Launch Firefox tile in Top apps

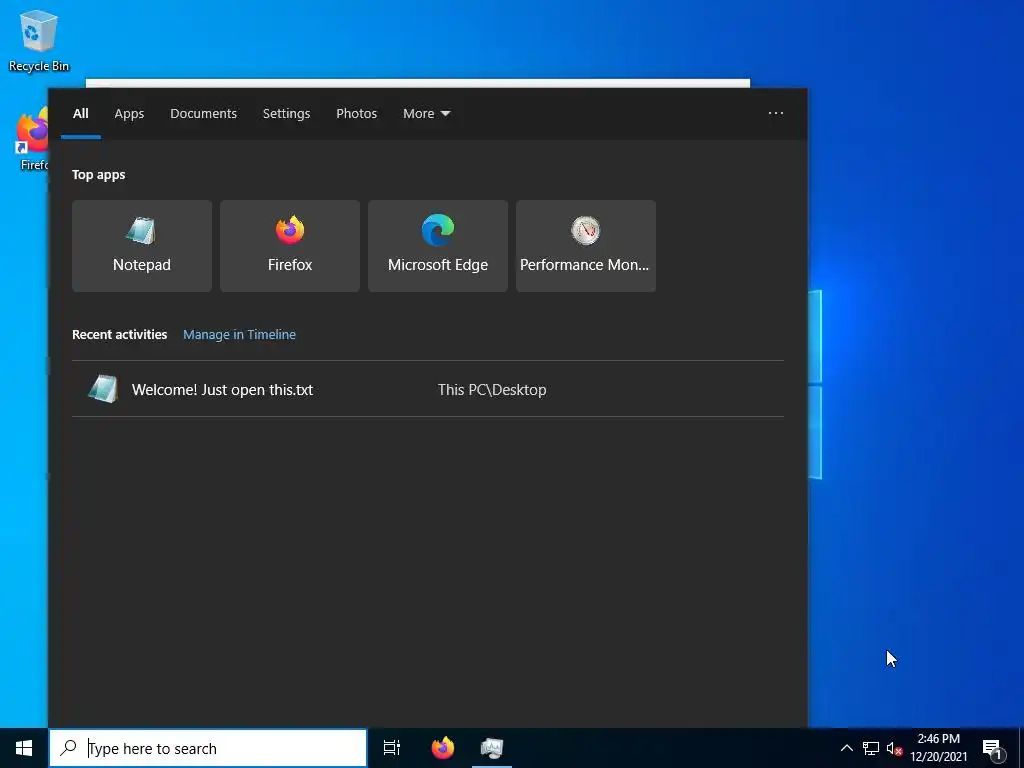(x=290, y=246)
